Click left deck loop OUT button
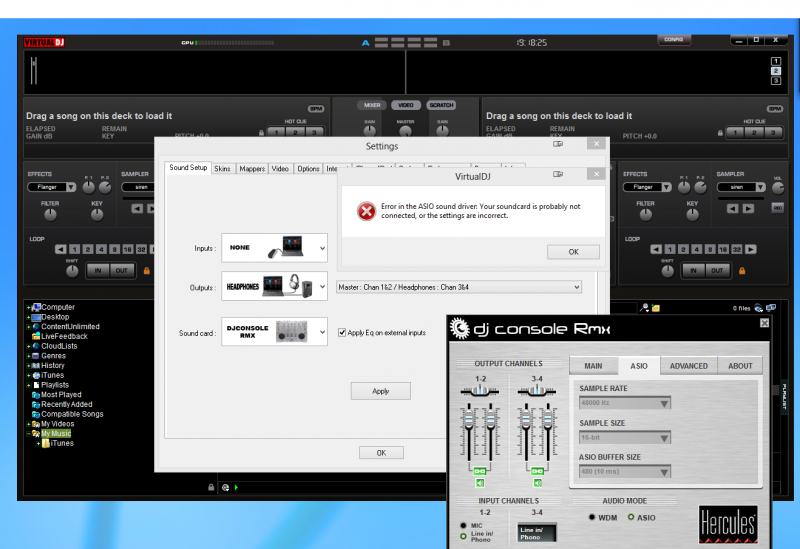 point(121,270)
